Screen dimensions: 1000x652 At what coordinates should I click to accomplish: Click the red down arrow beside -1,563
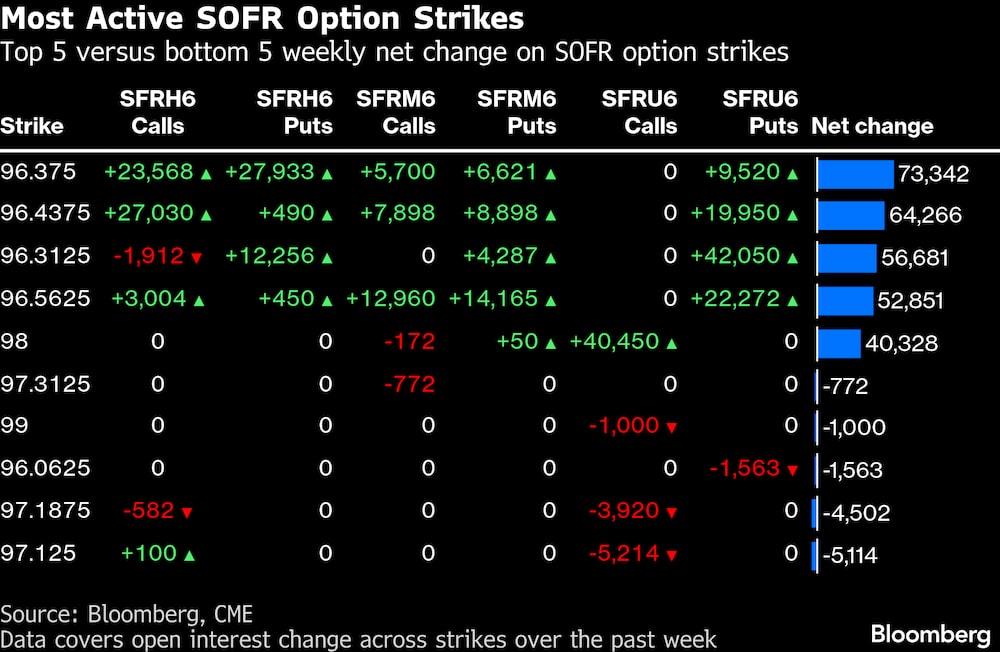coord(792,470)
